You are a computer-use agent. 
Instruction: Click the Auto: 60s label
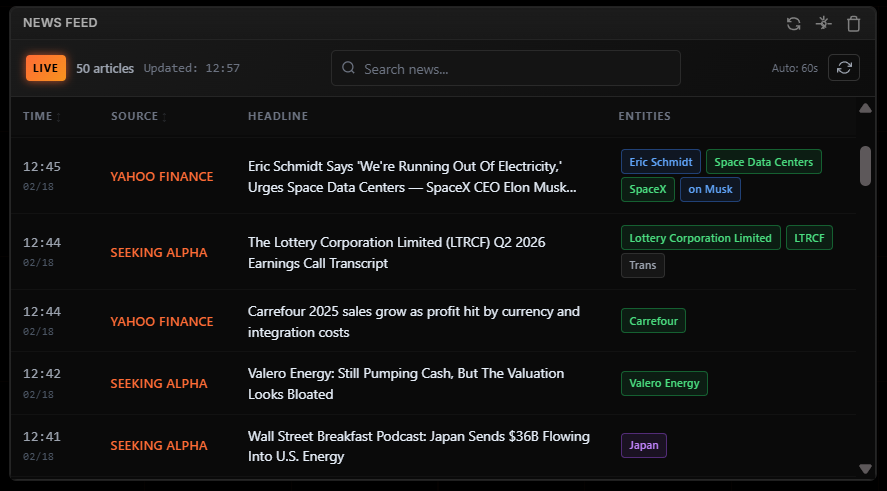pos(795,68)
